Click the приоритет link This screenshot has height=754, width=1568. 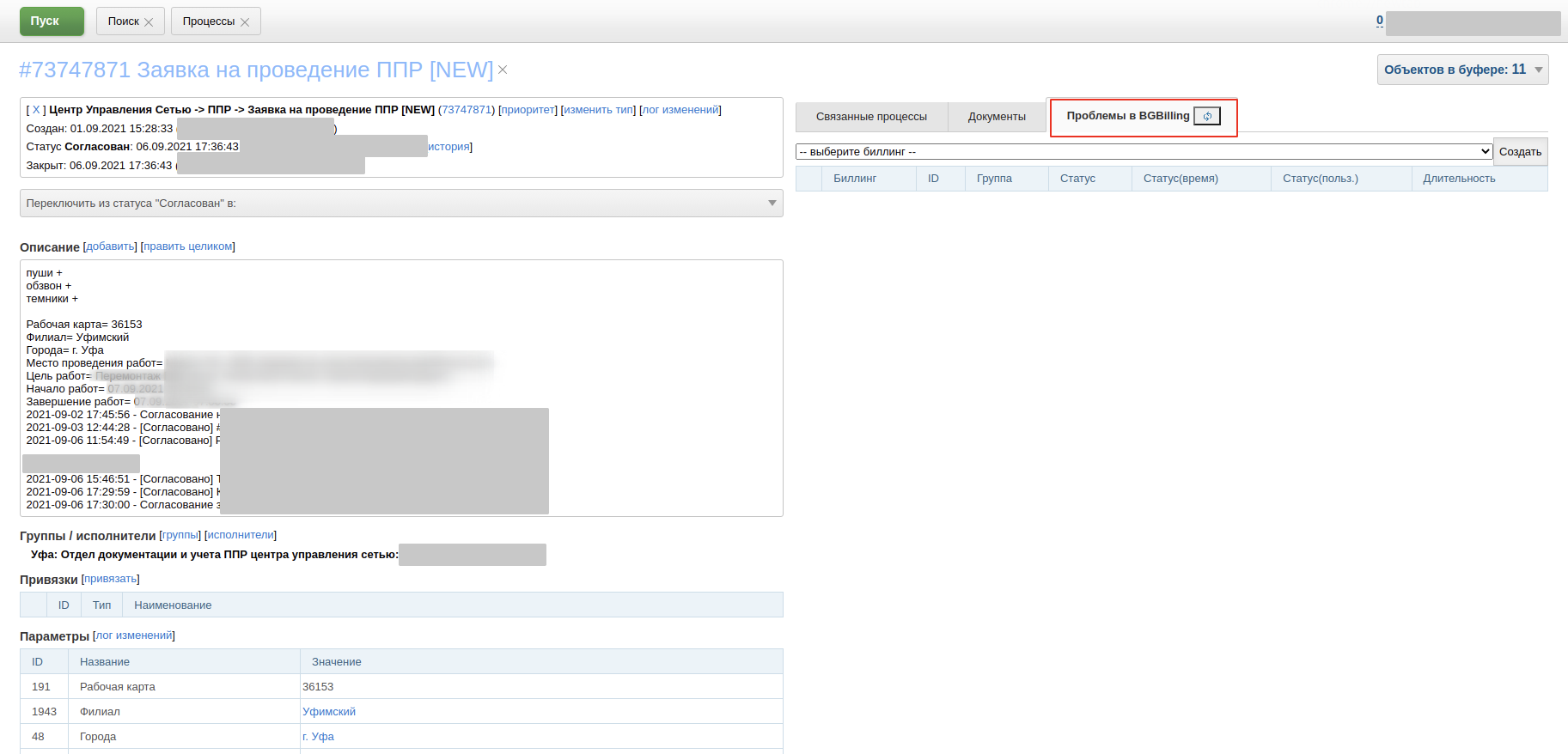click(x=528, y=110)
